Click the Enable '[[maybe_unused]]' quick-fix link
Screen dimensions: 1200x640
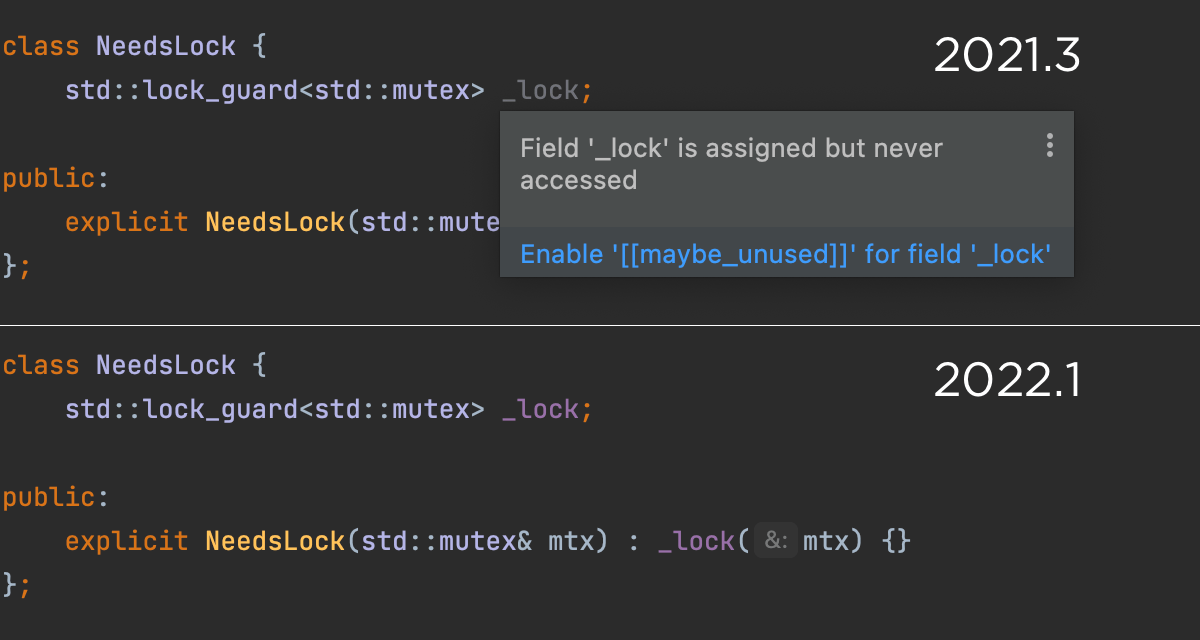[785, 254]
